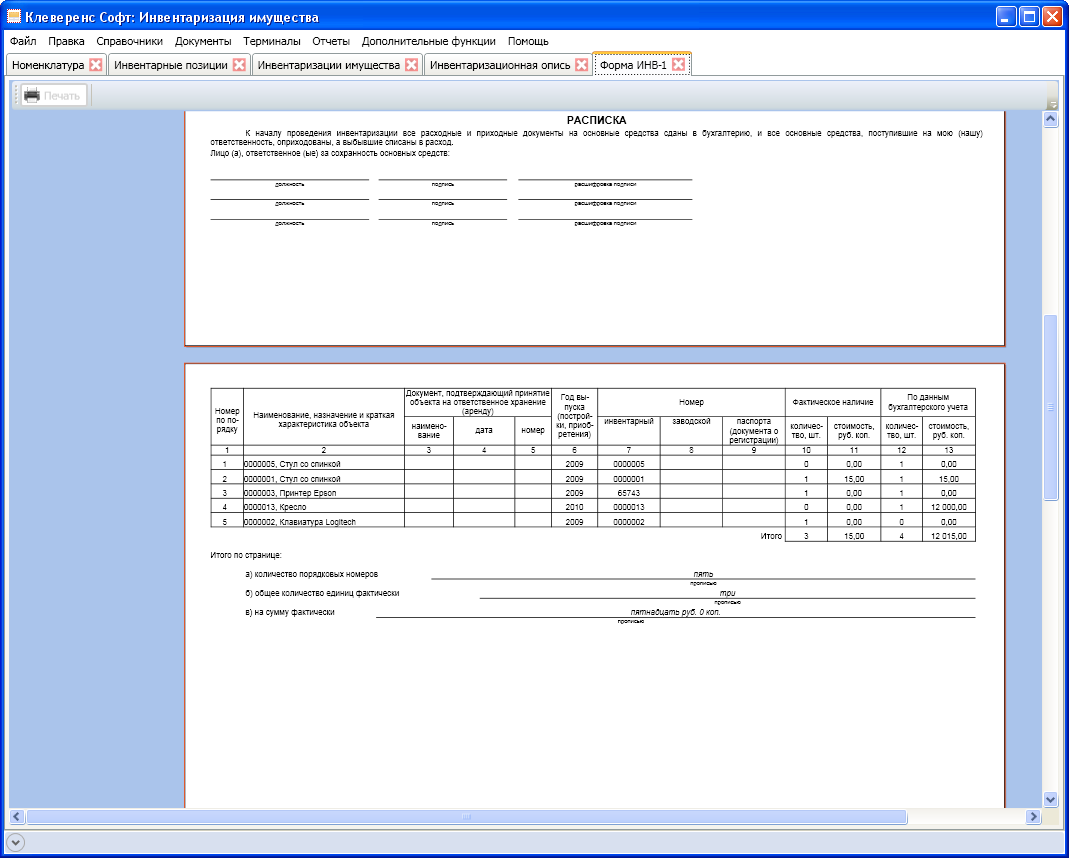Click 'По данным бухгалтерского учета' header
1069x858 pixels.
928,402
